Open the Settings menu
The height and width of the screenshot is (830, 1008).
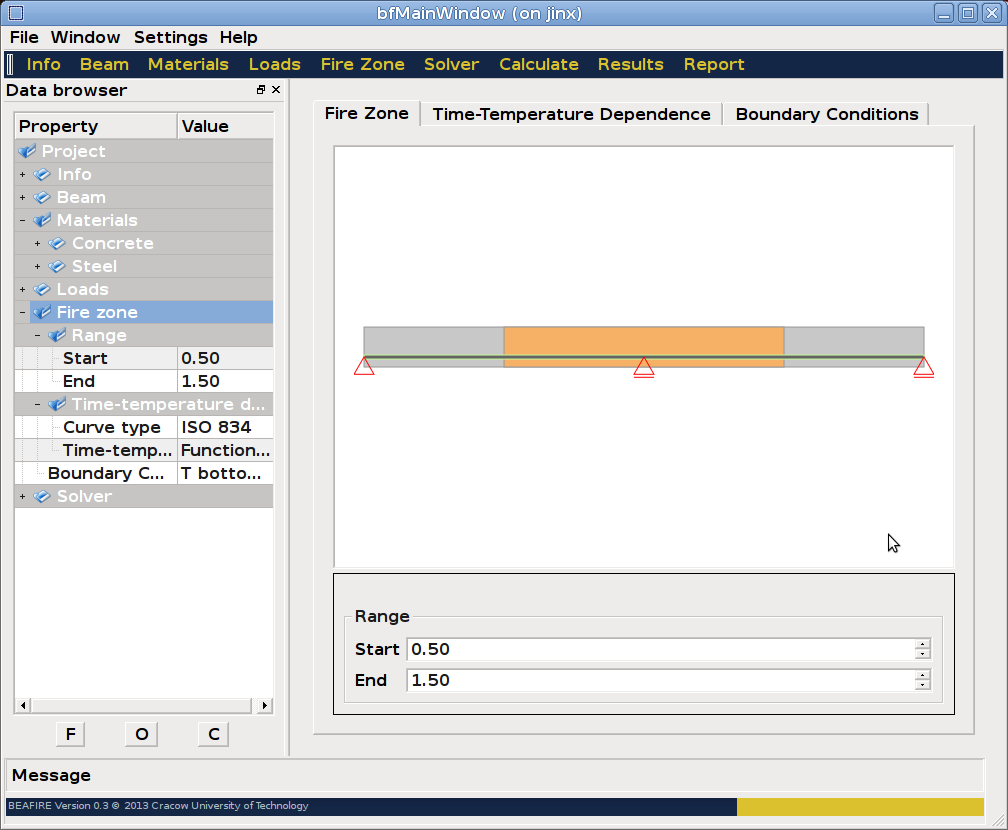(x=170, y=37)
